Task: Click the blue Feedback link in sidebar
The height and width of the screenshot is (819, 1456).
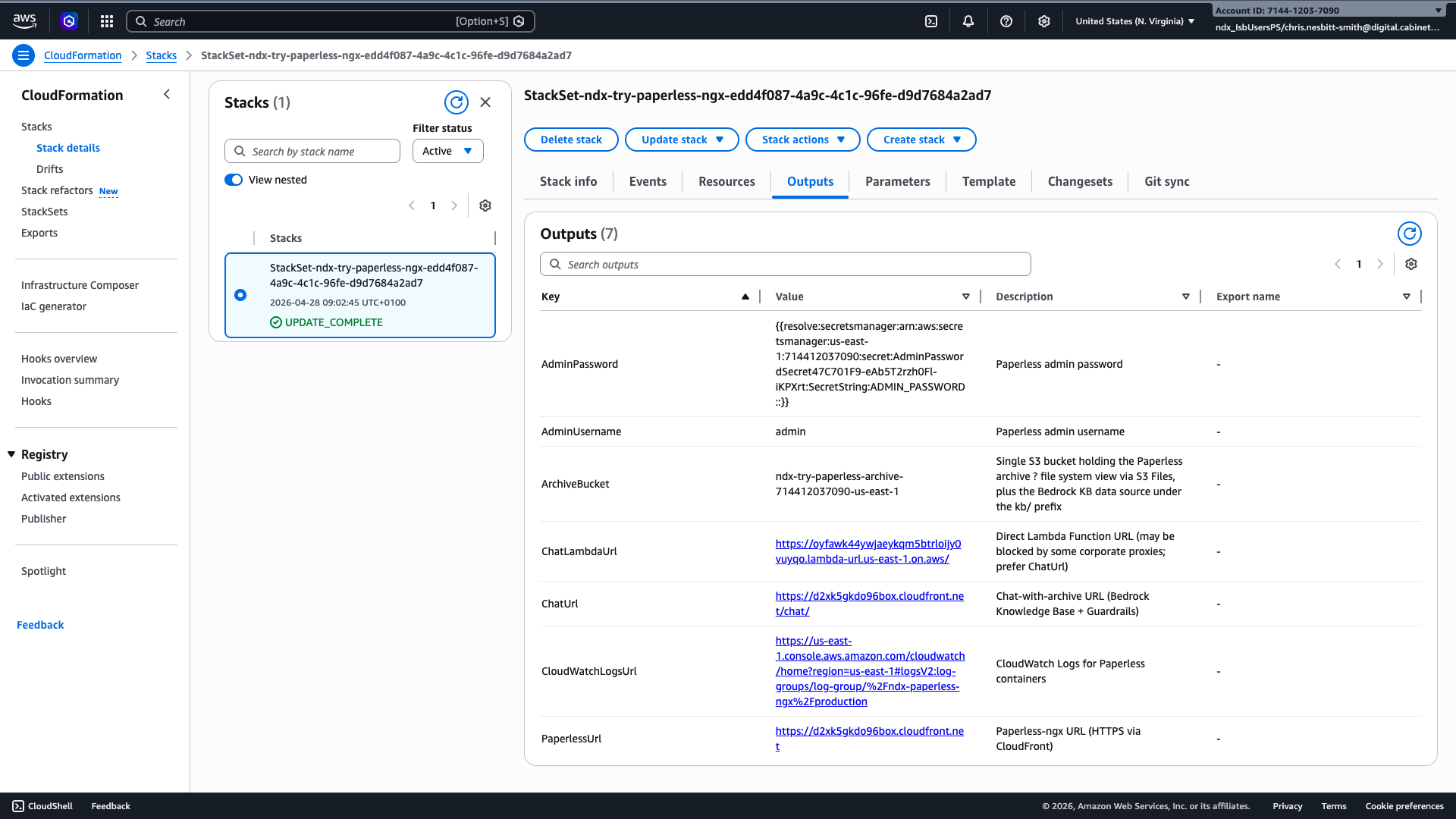Action: click(40, 625)
